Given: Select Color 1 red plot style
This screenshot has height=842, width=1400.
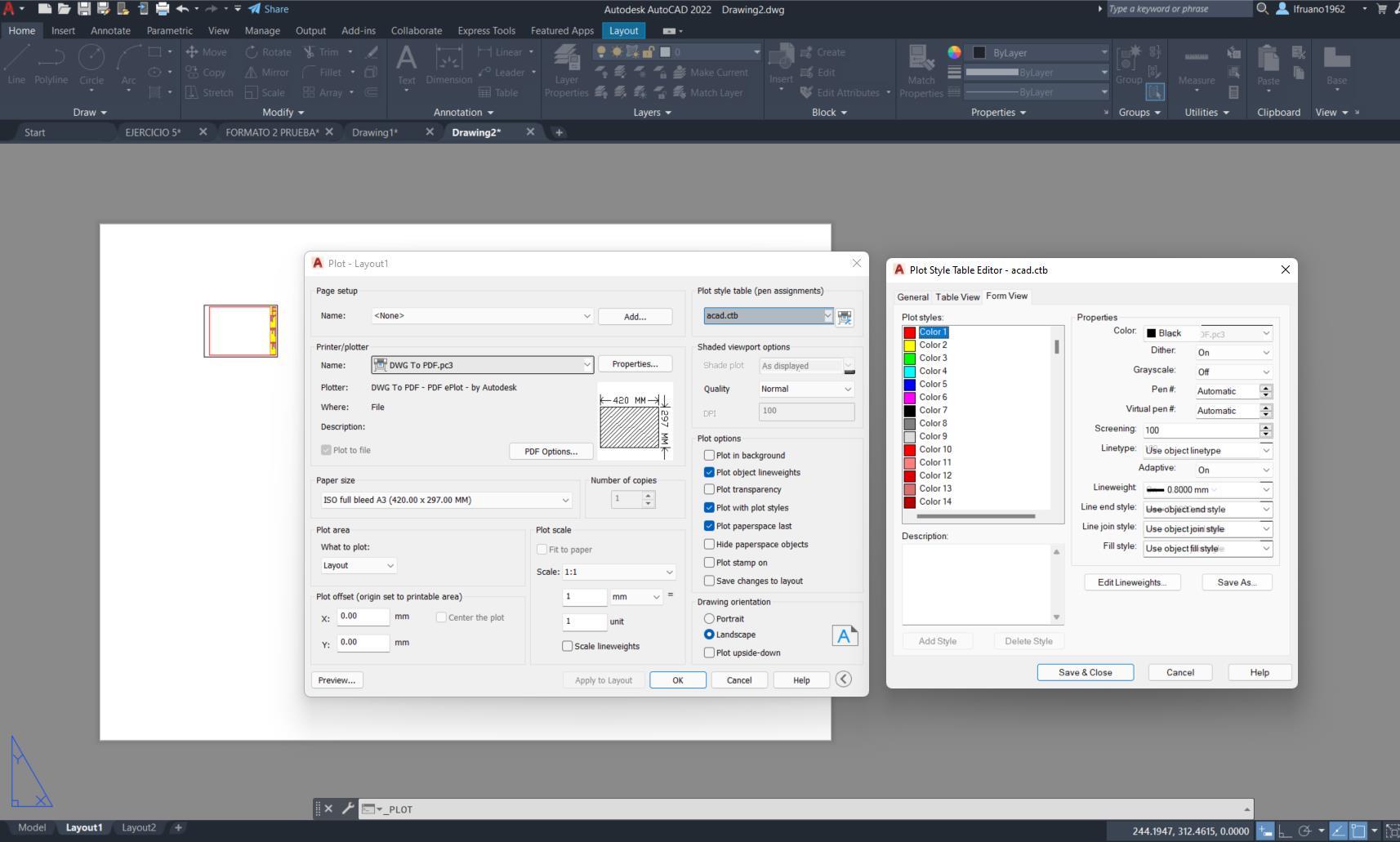Looking at the screenshot, I should coord(933,332).
